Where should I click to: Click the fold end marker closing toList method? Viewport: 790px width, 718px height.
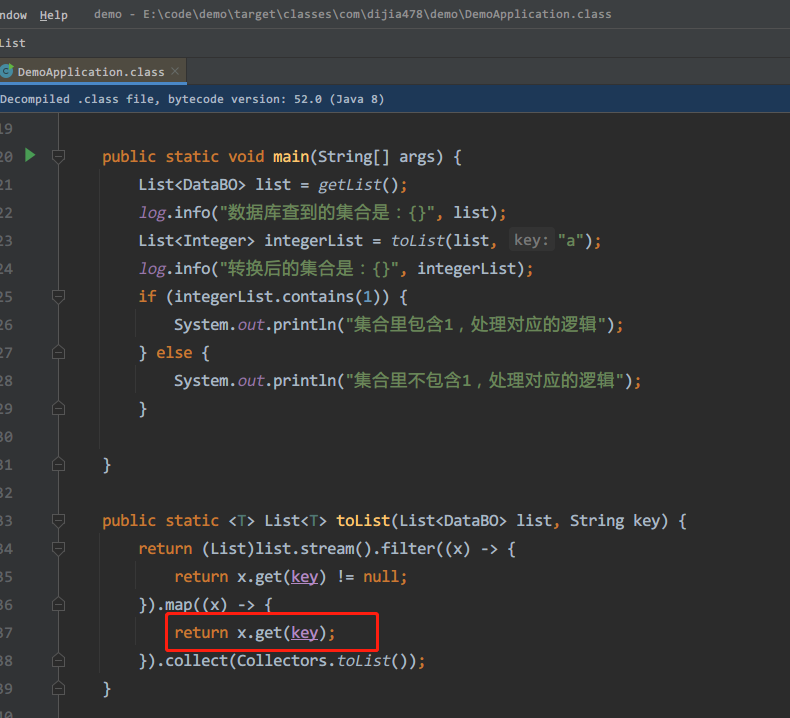pos(58,688)
